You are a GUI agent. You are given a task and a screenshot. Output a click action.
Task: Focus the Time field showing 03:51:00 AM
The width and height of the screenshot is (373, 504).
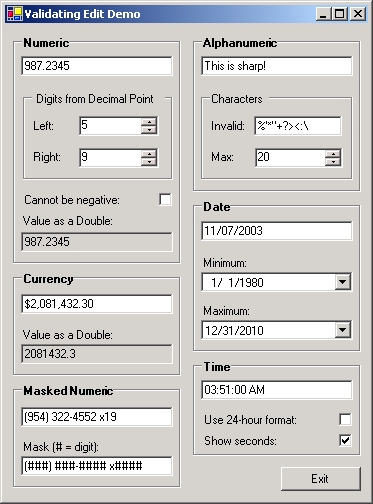(x=277, y=390)
